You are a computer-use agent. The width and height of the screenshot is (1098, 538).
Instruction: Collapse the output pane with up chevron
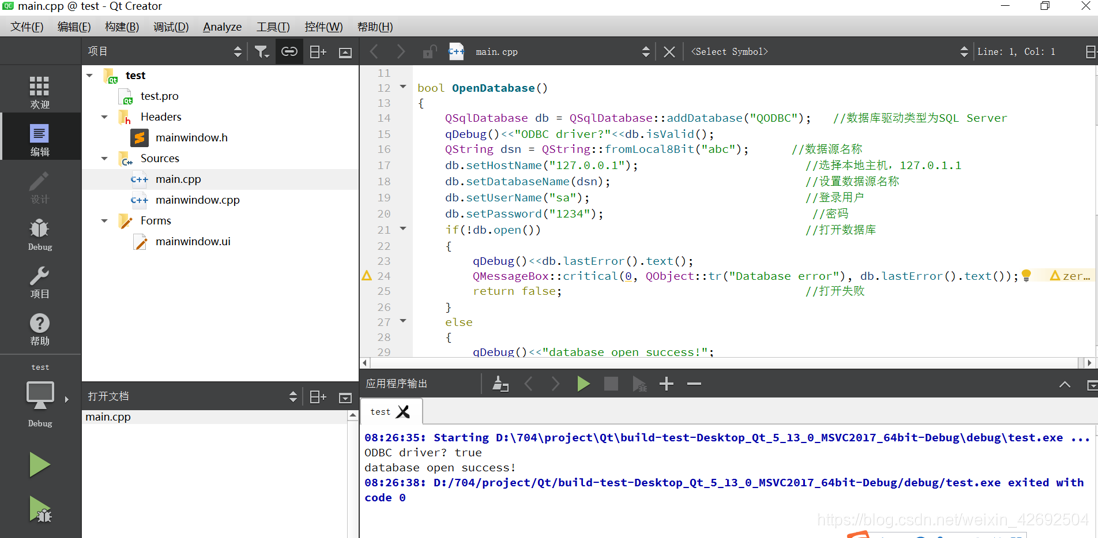[1064, 384]
